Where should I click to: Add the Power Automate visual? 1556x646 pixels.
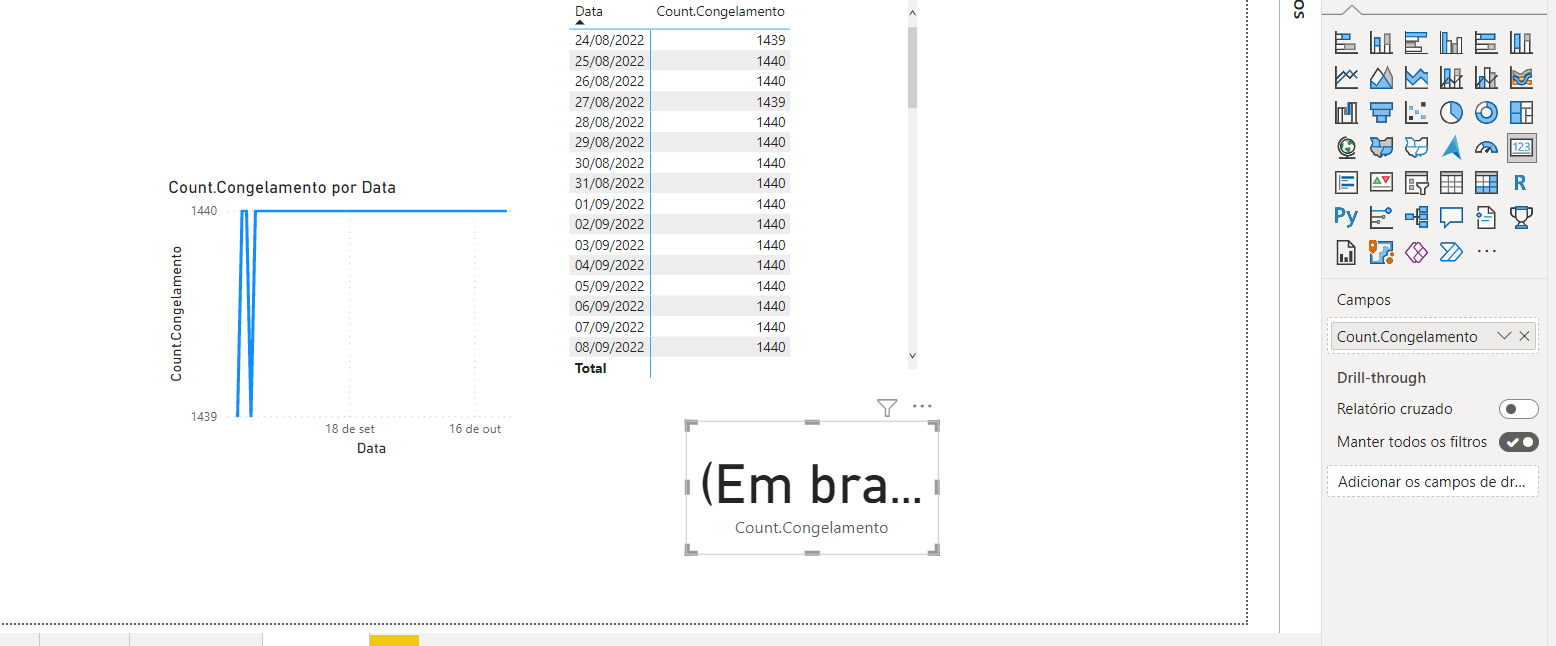pos(1451,252)
